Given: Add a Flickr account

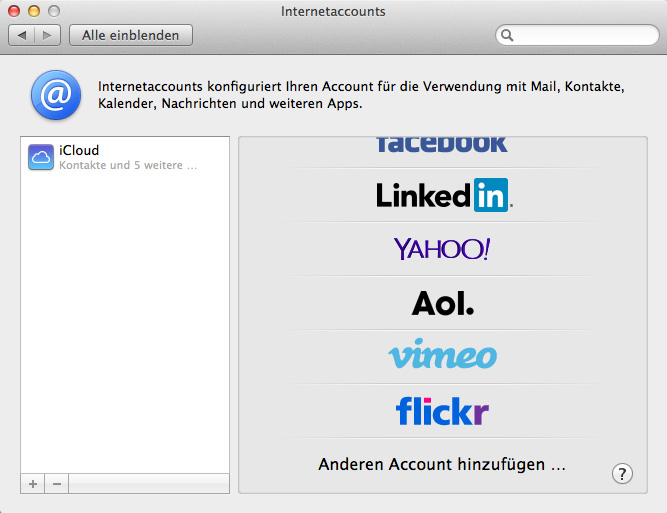Looking at the screenshot, I should [x=442, y=410].
